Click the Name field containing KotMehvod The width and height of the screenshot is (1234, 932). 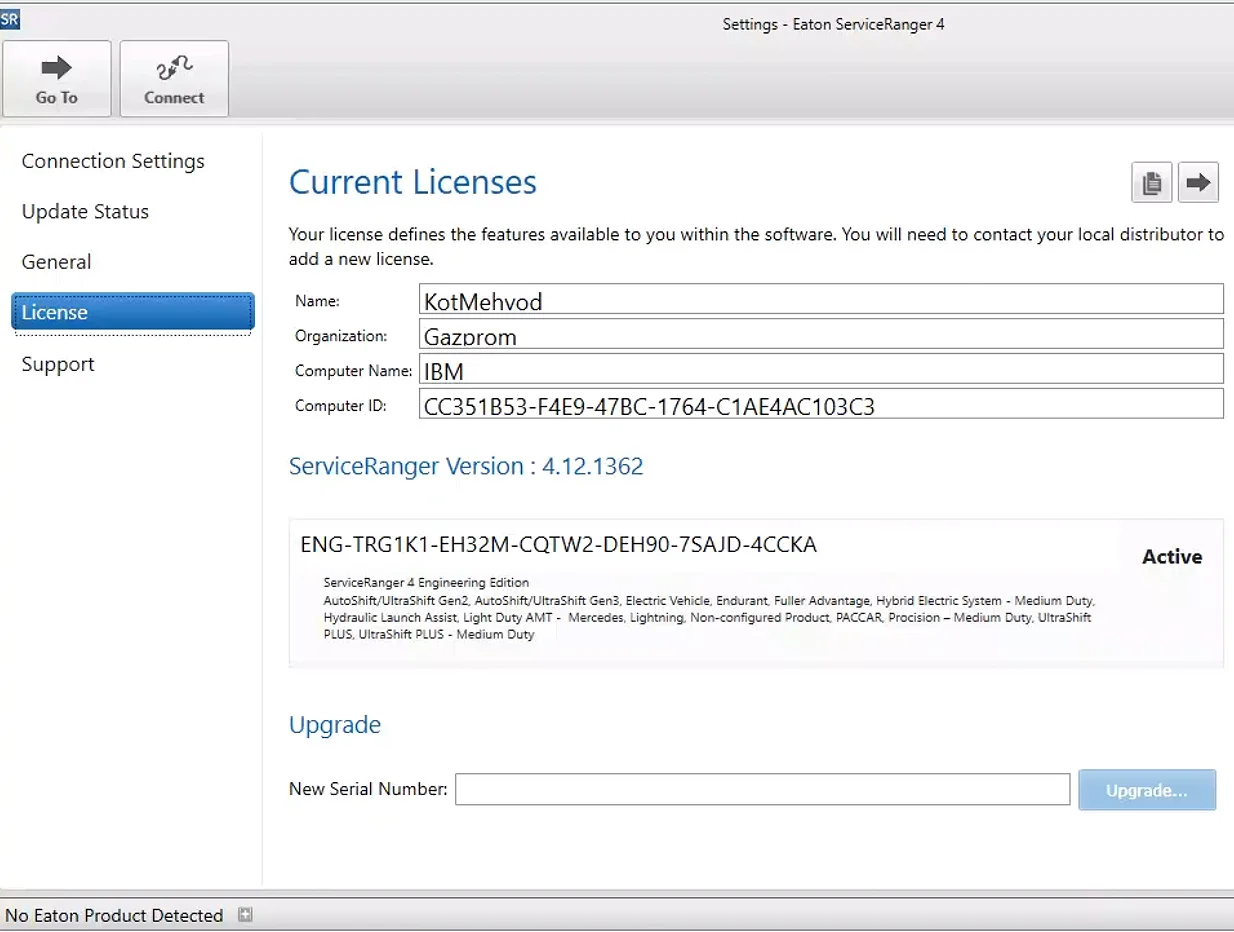coord(820,299)
